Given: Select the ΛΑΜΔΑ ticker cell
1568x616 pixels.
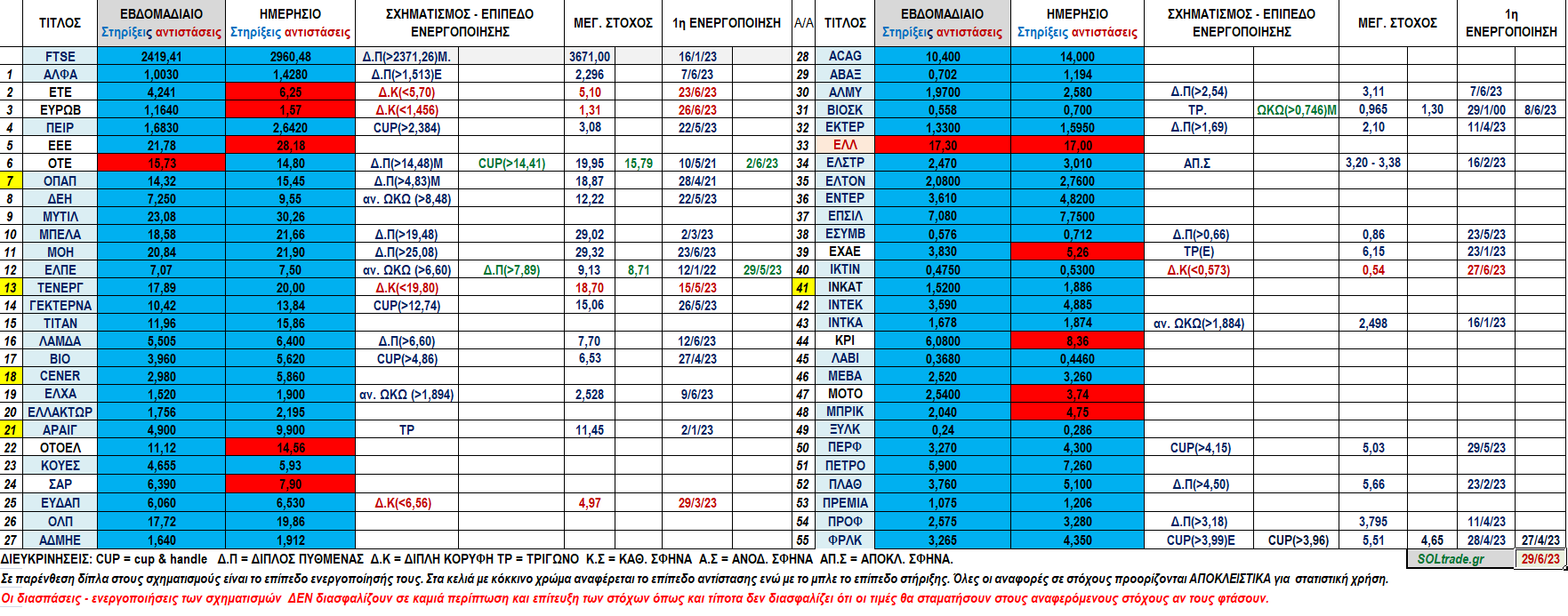Looking at the screenshot, I should (x=60, y=341).
